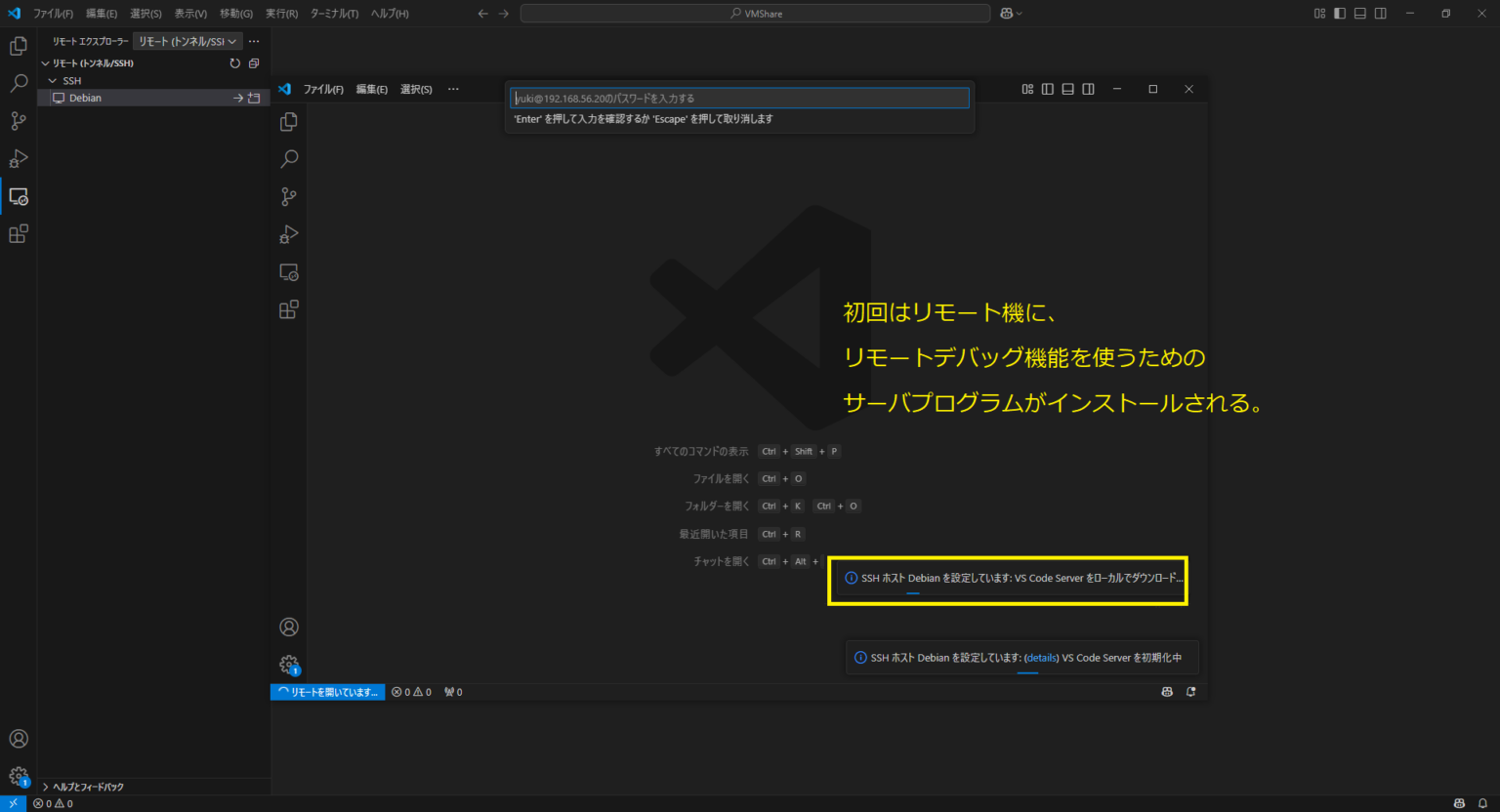
Task: Click the password input field for yuki@192.168.56.20
Action: tap(739, 98)
